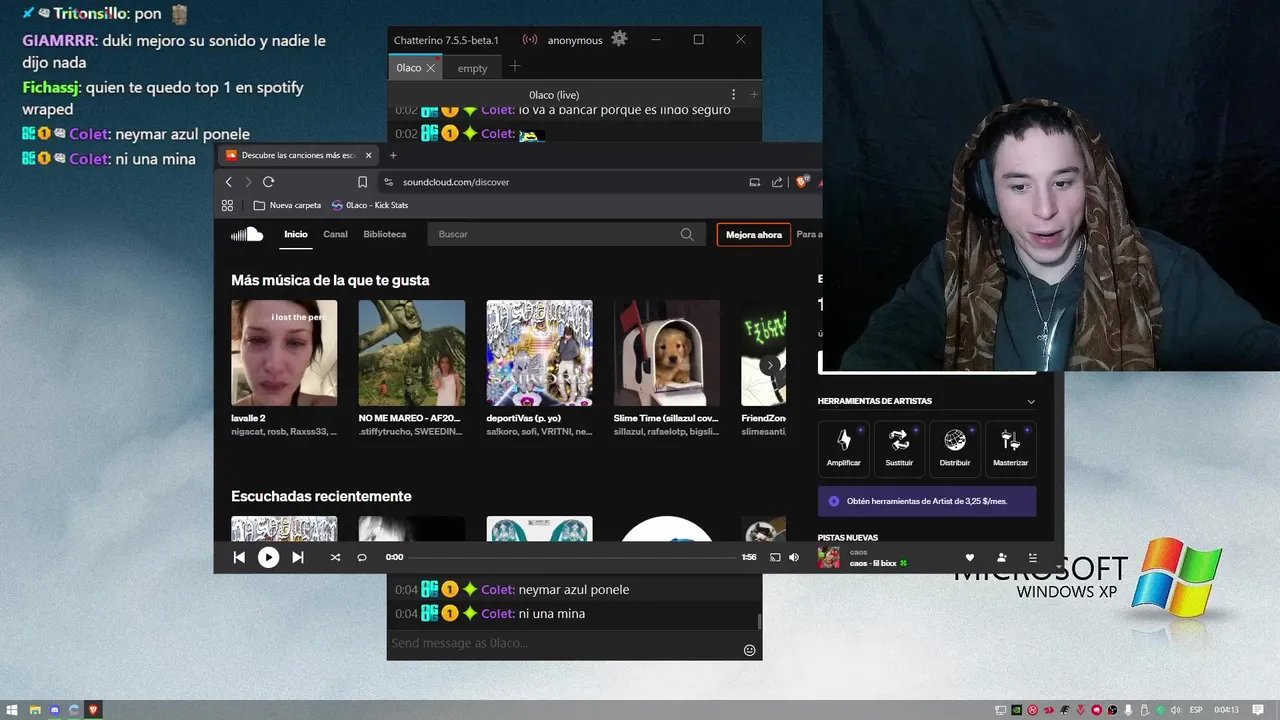The image size is (1280, 720).
Task: Click the playback progress bar
Action: tap(573, 557)
